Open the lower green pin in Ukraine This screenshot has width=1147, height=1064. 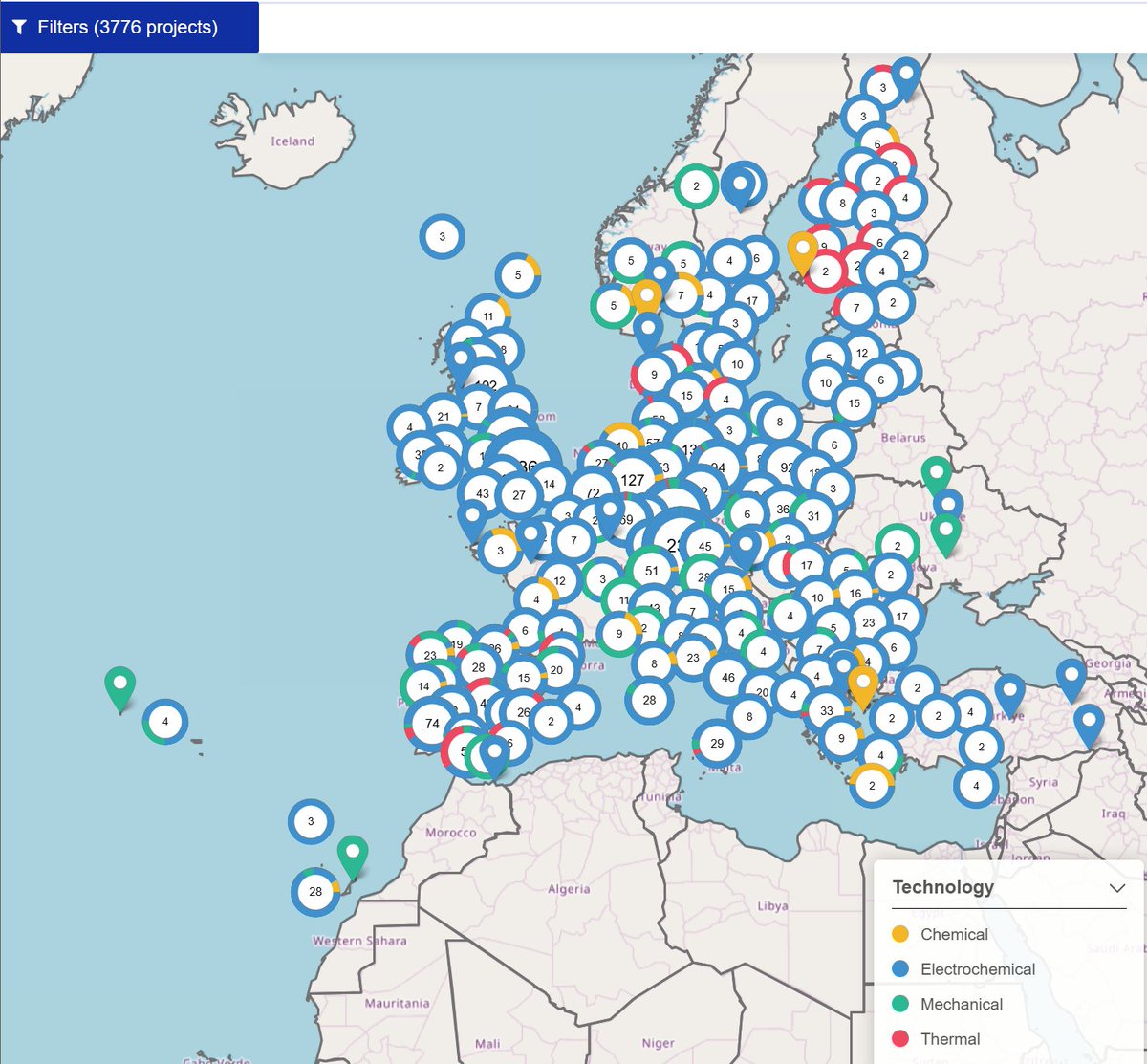click(945, 534)
